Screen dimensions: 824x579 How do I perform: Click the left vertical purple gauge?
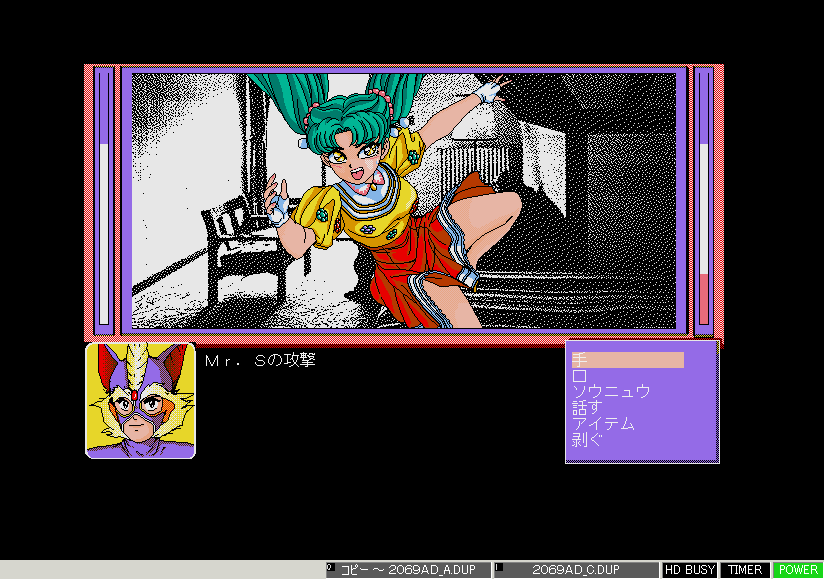(104, 200)
